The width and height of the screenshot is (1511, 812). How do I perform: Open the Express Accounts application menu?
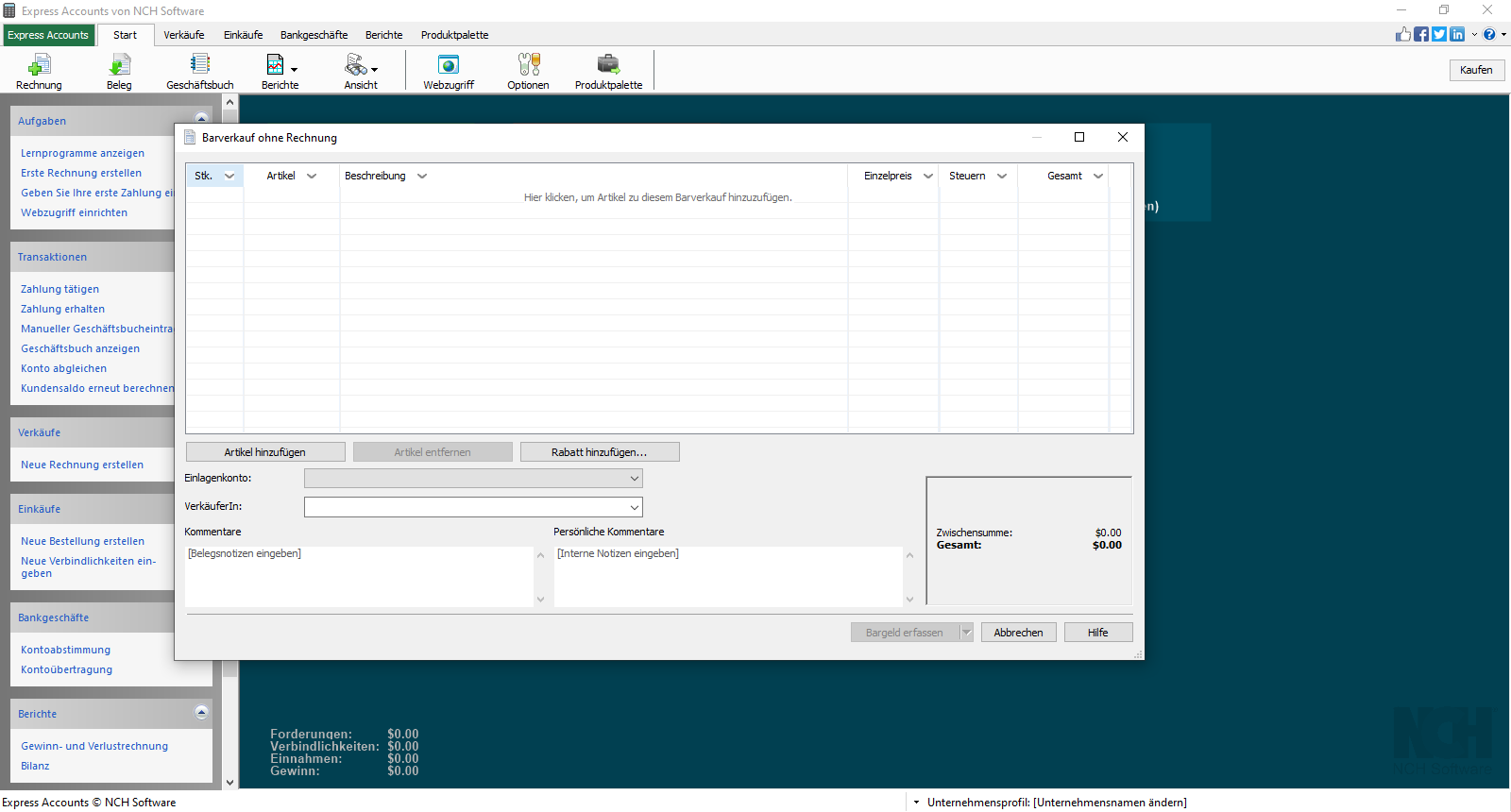[x=48, y=35]
